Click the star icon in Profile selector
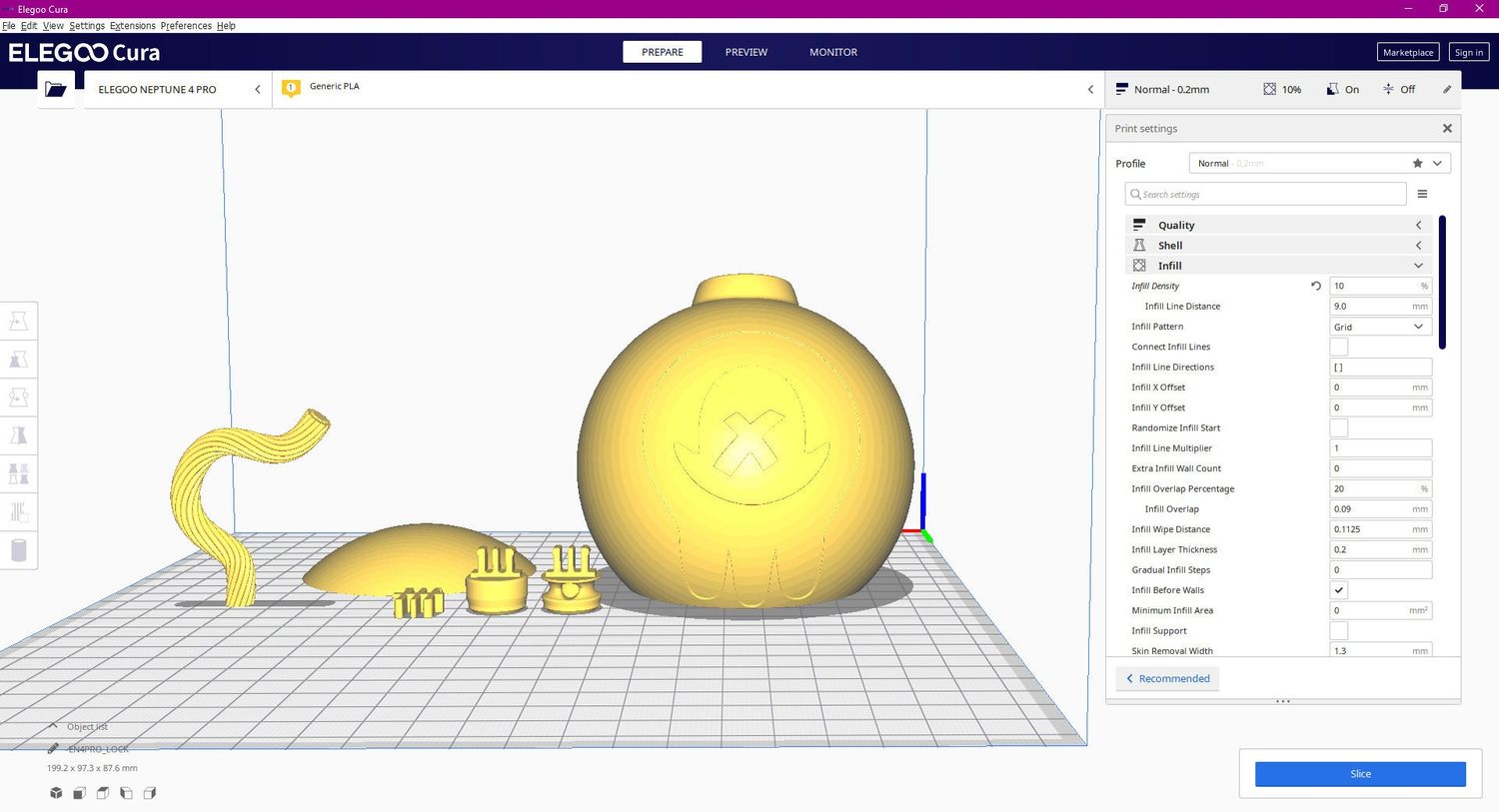This screenshot has width=1499, height=812. [x=1417, y=163]
